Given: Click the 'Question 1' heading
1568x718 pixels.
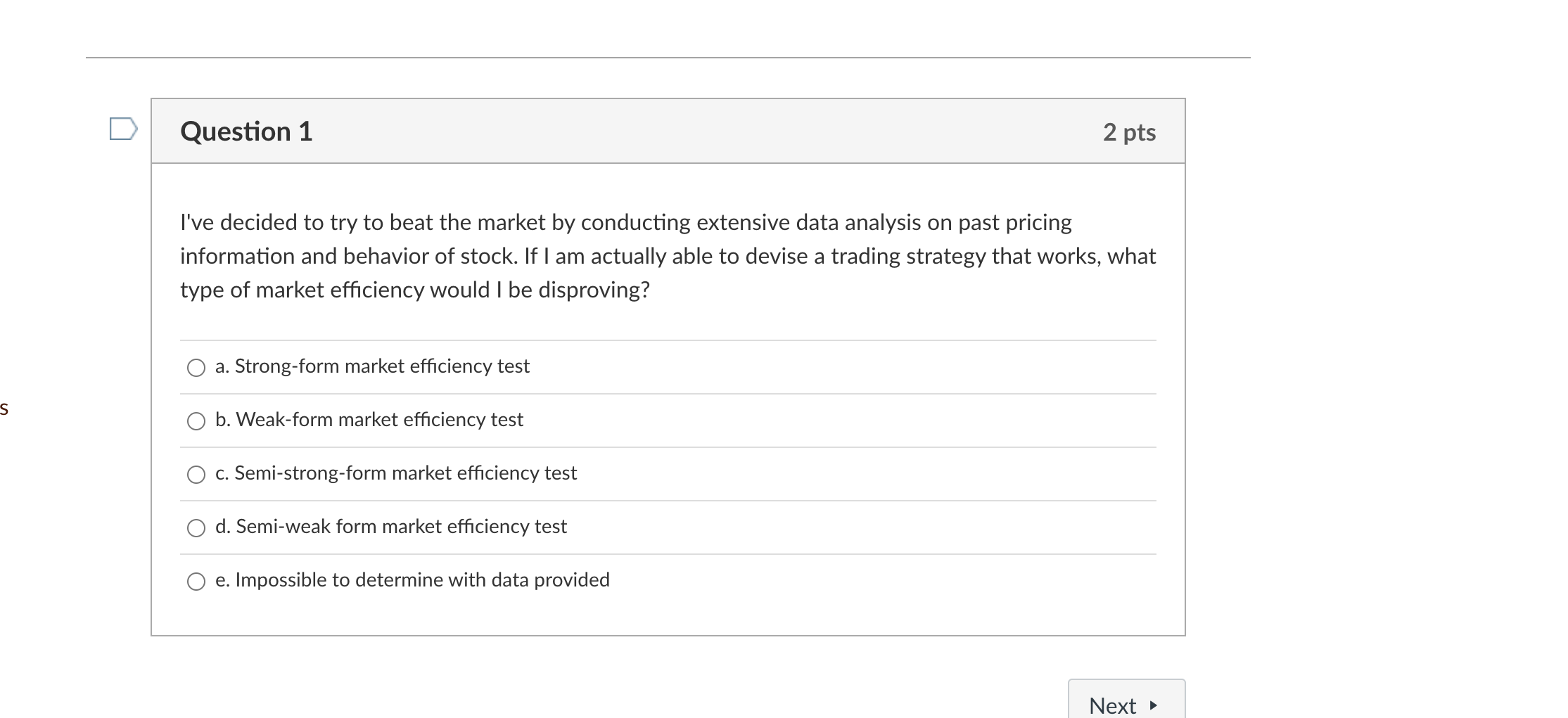Looking at the screenshot, I should click(x=246, y=132).
